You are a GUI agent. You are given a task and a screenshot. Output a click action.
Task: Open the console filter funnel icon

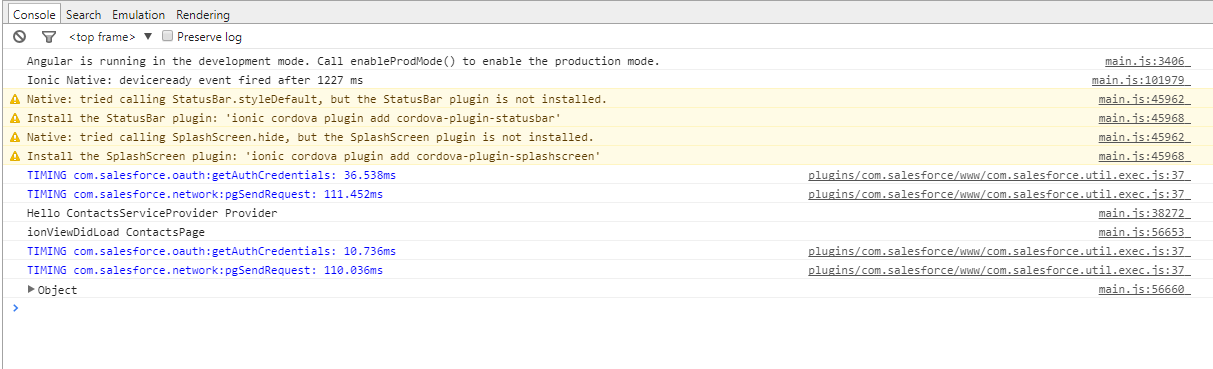(48, 37)
